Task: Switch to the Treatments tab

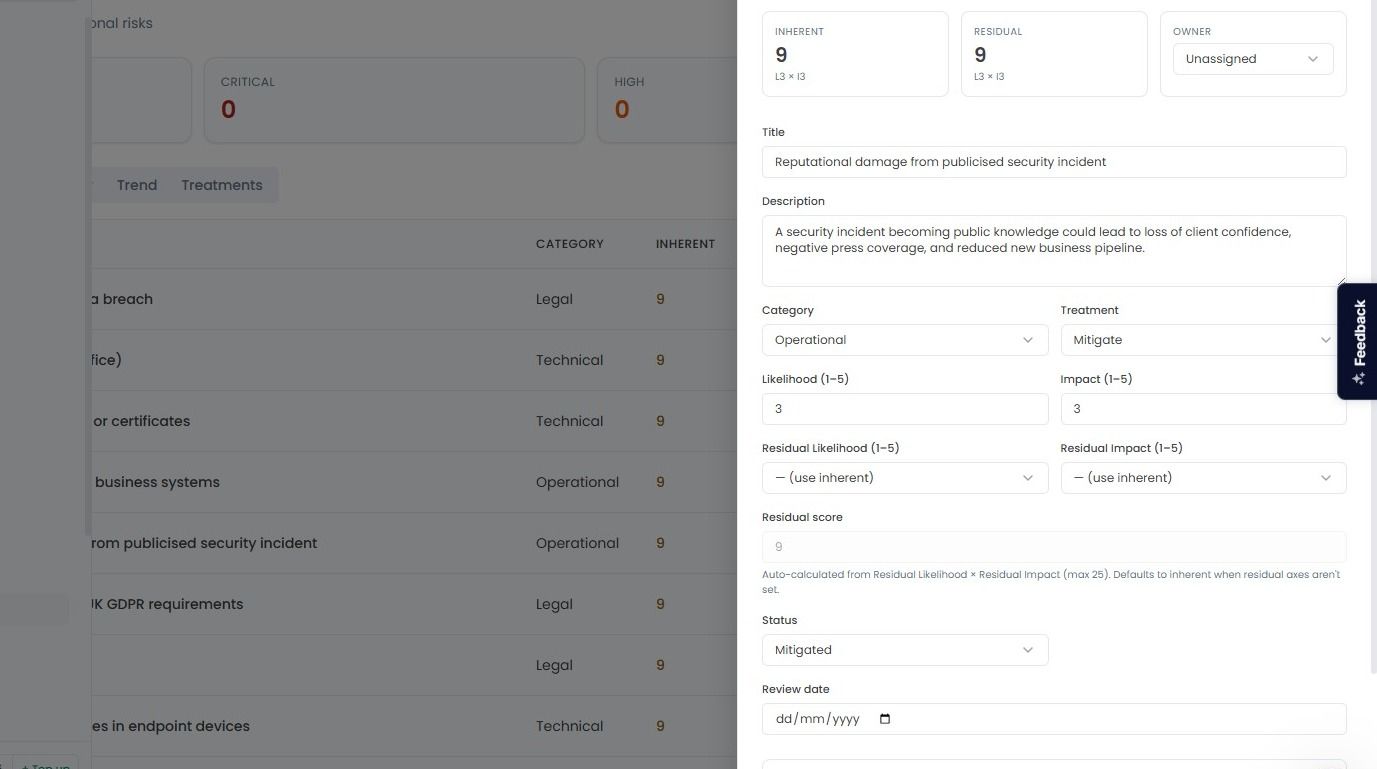Action: click(222, 185)
